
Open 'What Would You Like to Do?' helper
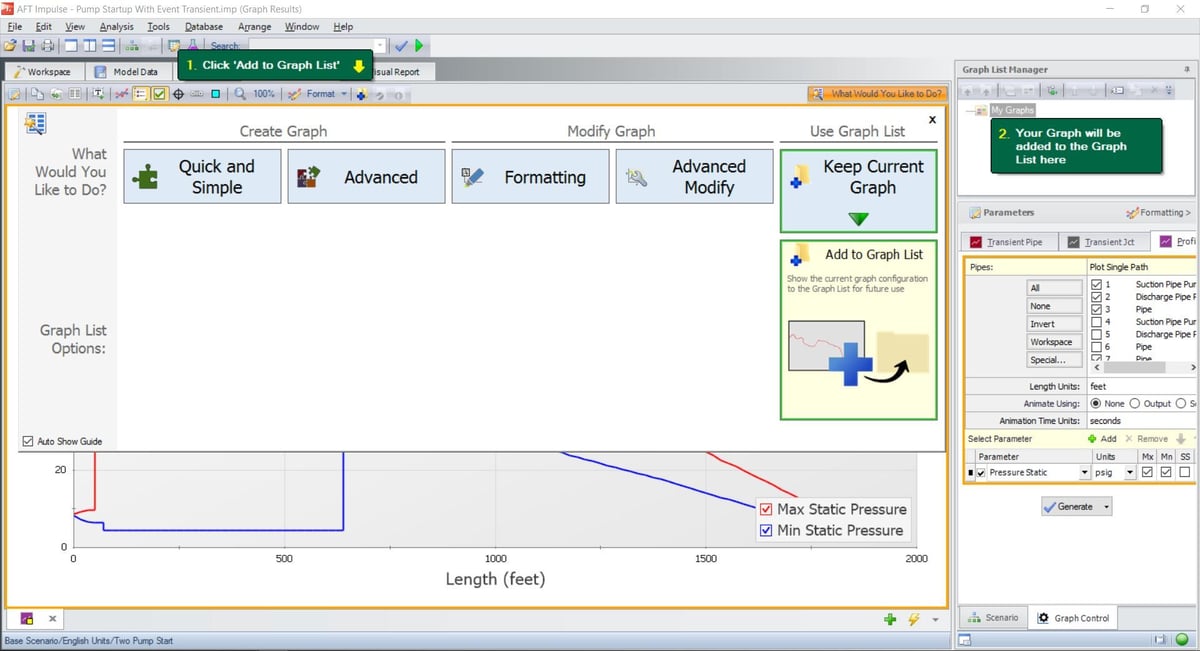pos(876,93)
